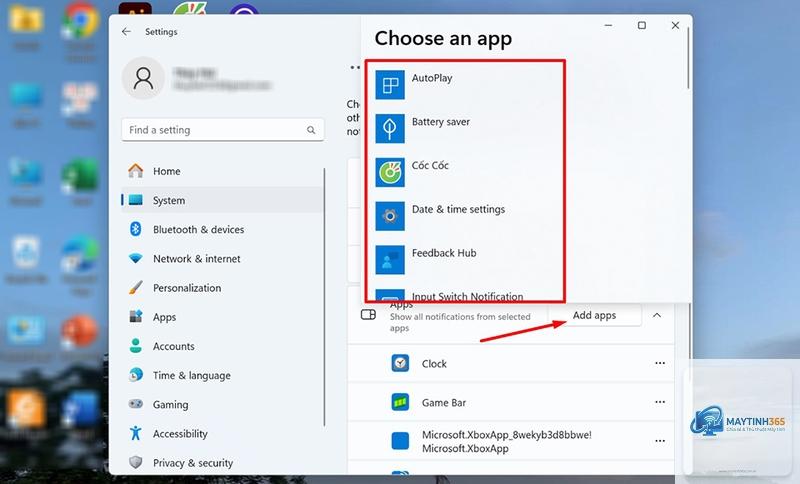Image resolution: width=800 pixels, height=484 pixels.
Task: Click the Gaming controller icon
Action: [136, 404]
